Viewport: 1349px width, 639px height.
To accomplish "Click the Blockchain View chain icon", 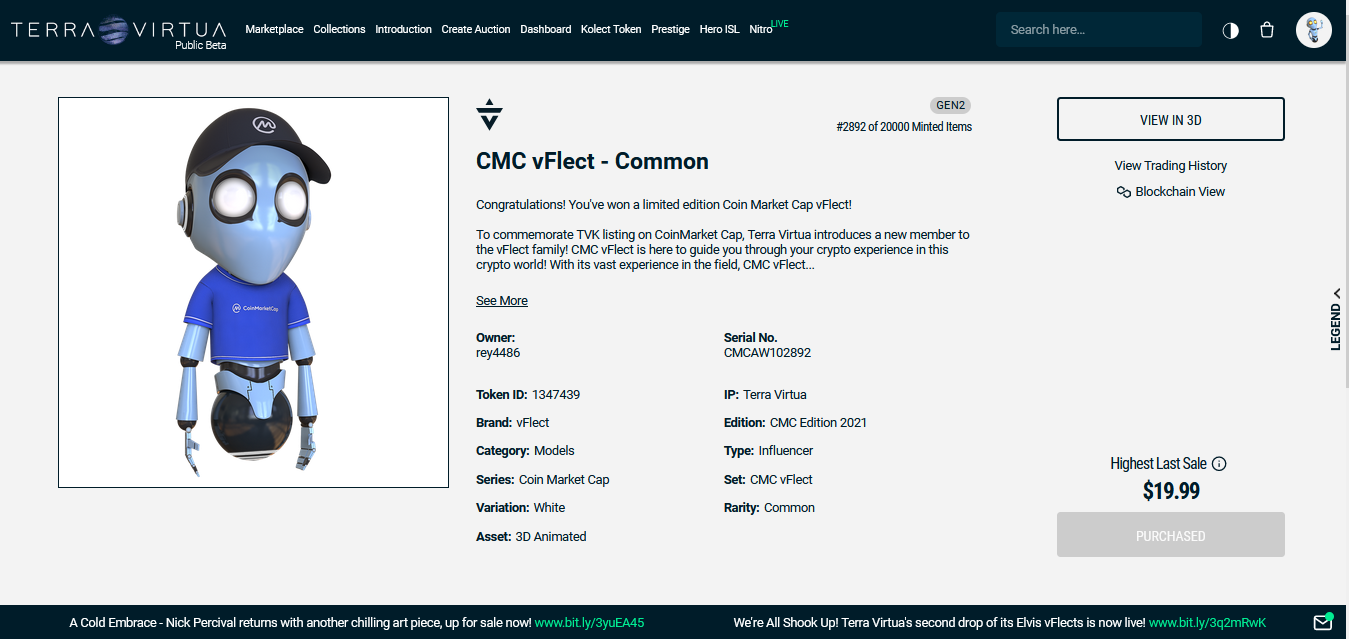I will 1124,192.
